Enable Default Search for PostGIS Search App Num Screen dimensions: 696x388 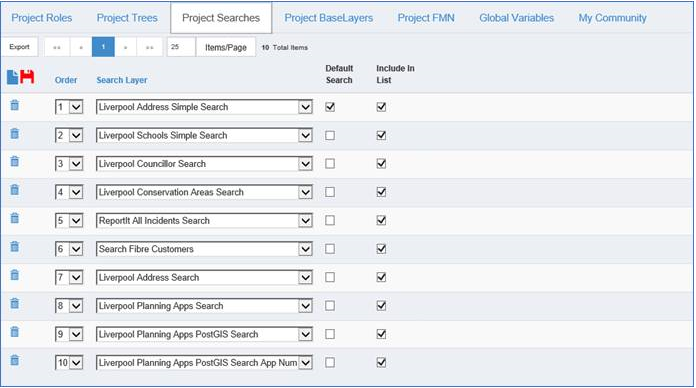coord(330,363)
